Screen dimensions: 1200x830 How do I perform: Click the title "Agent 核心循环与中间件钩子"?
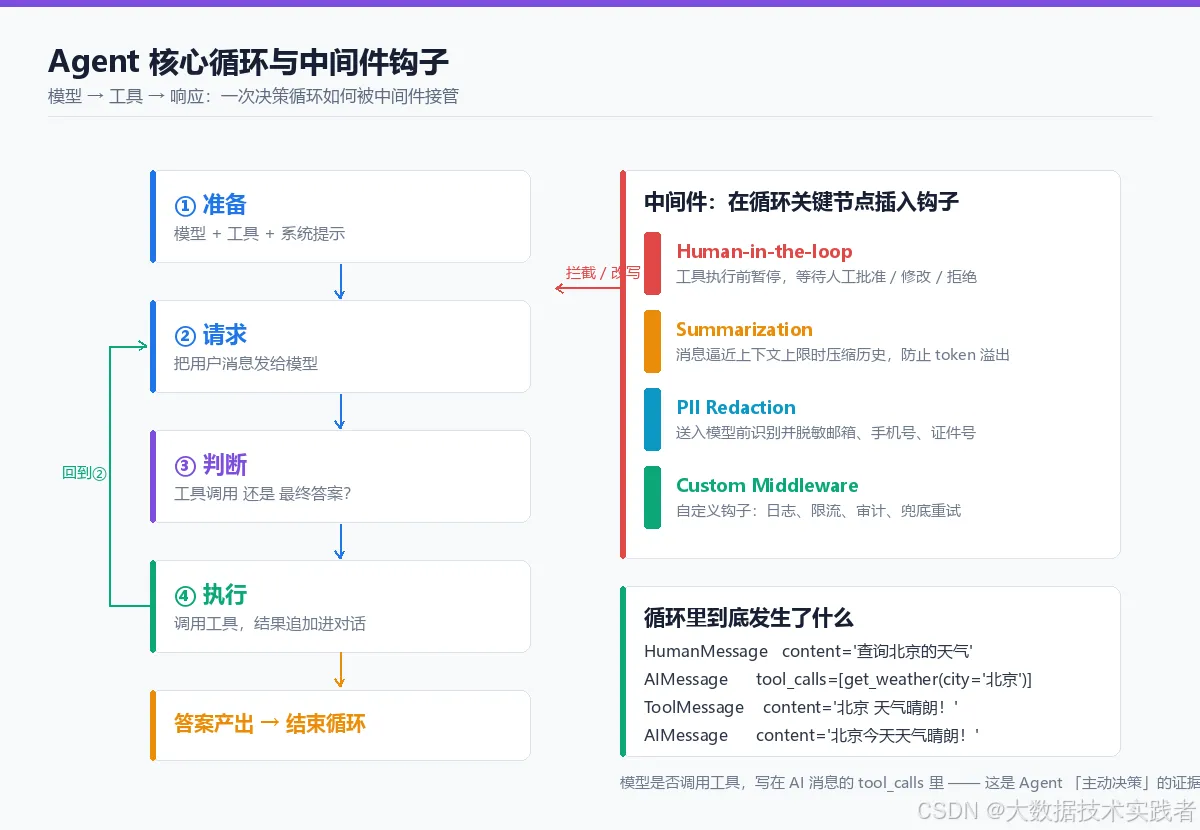pos(248,62)
